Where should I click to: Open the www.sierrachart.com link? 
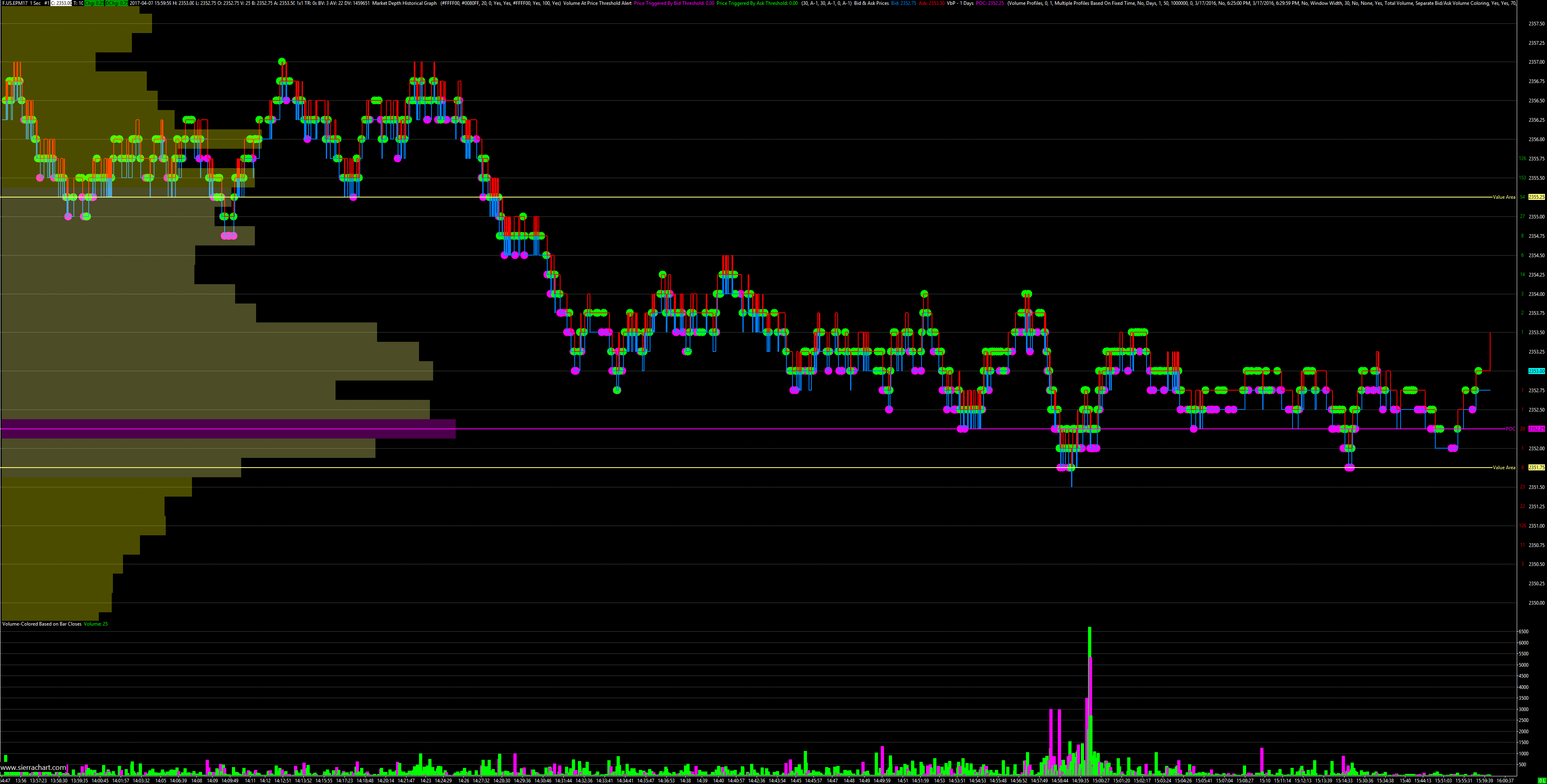(x=33, y=767)
